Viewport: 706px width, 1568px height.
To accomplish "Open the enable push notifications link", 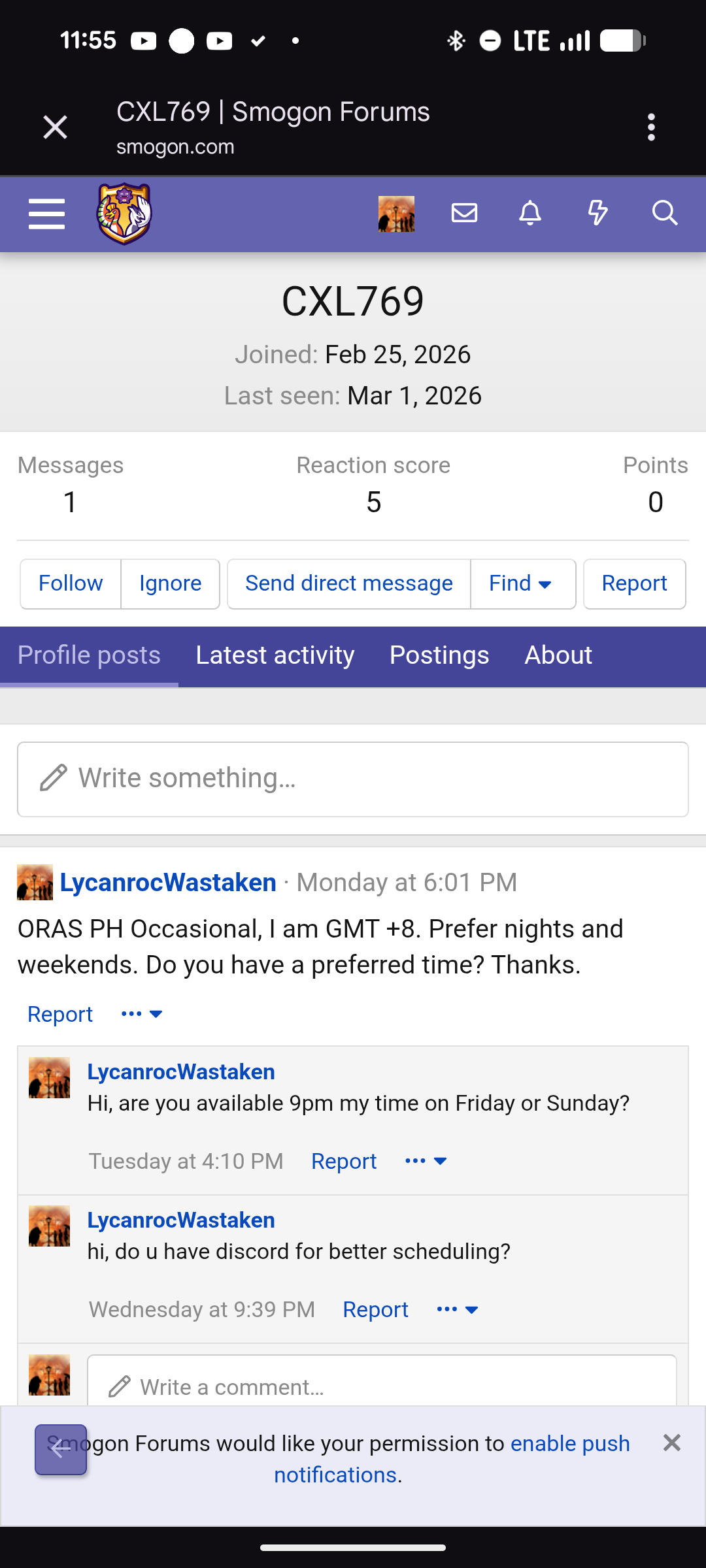I will (569, 1443).
